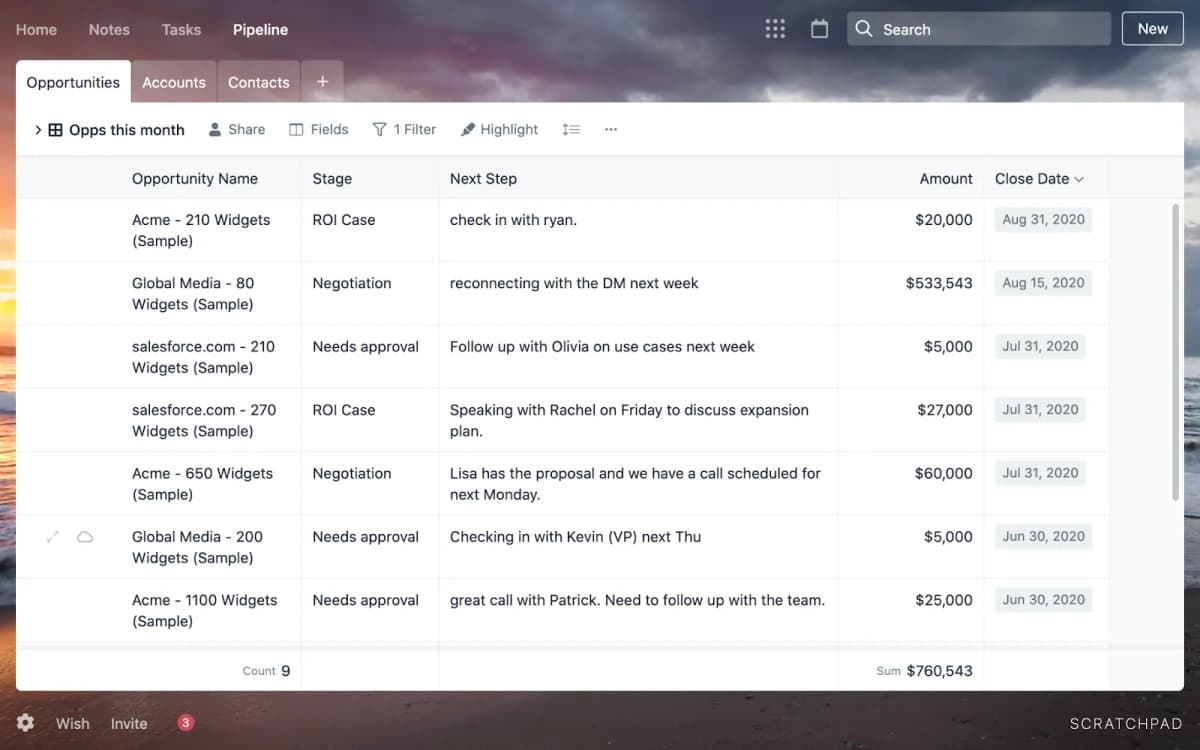
Task: Click the Amount column header
Action: tap(946, 179)
